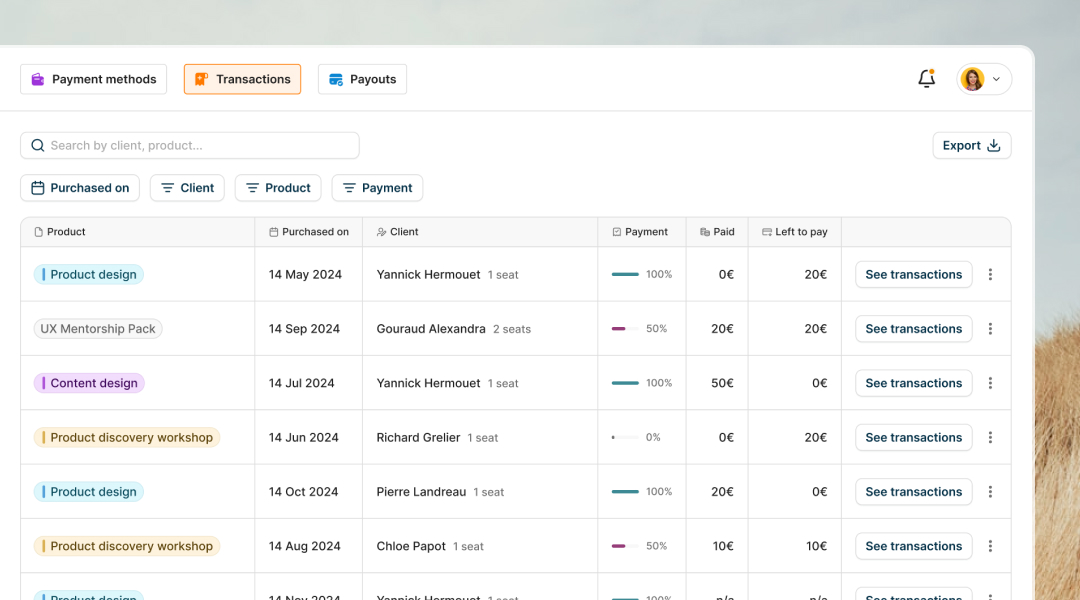Open the Payment filter dropdown
This screenshot has height=600, width=1080.
coord(377,187)
